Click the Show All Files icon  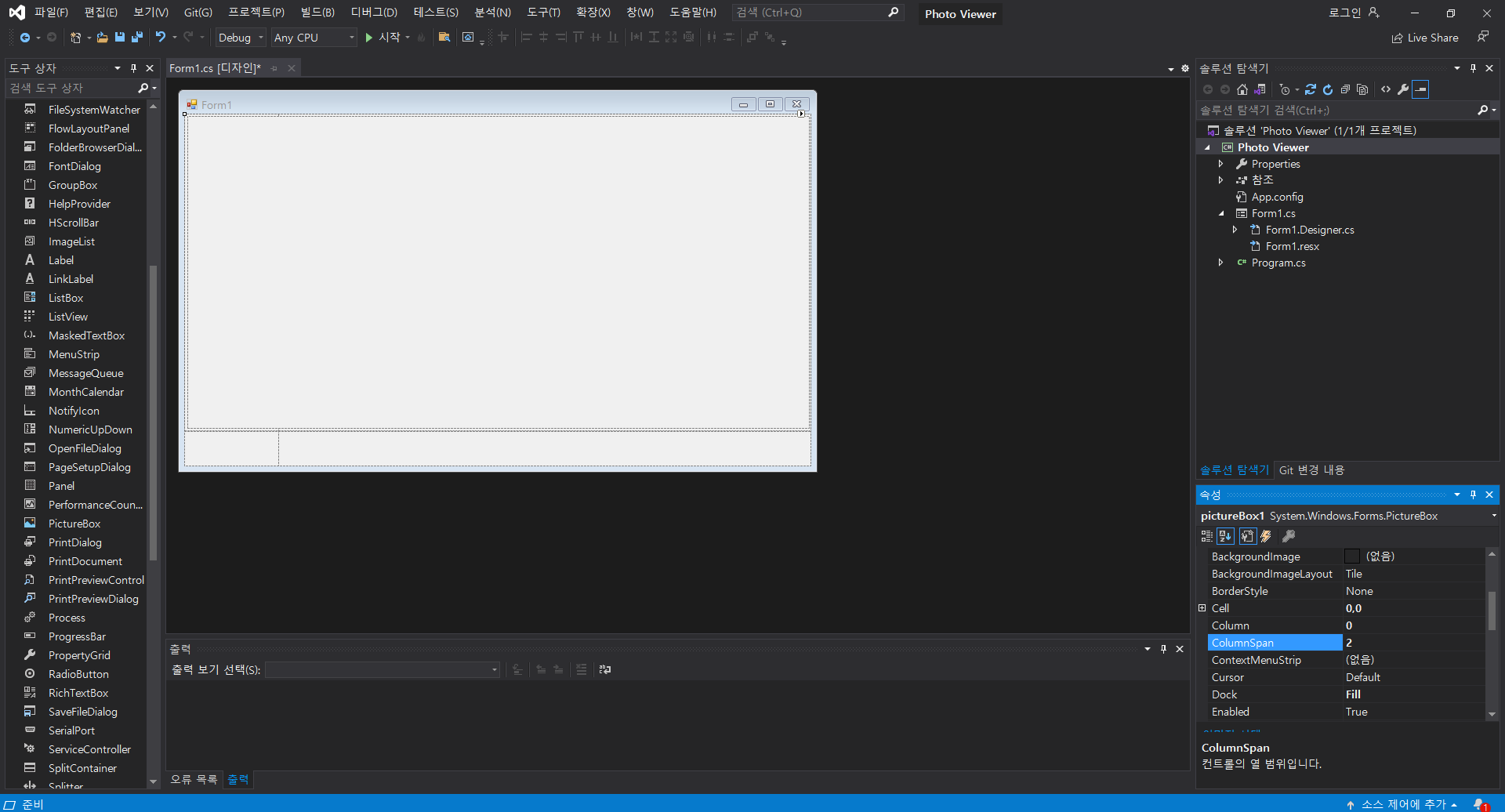click(1362, 89)
